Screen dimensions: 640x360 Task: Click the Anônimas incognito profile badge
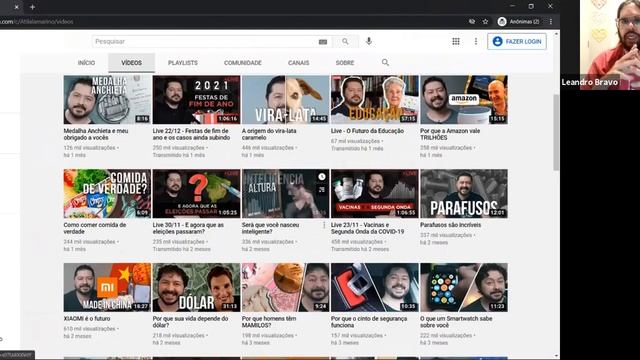coord(518,22)
